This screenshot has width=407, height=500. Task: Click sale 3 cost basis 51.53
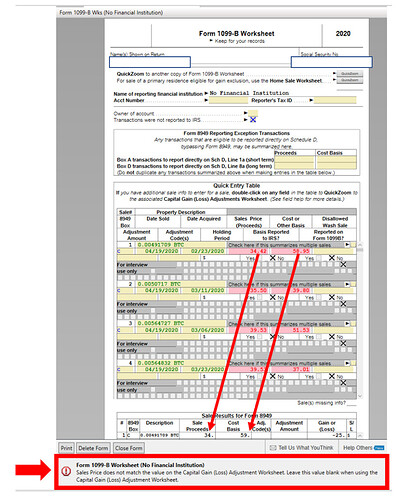click(291, 330)
